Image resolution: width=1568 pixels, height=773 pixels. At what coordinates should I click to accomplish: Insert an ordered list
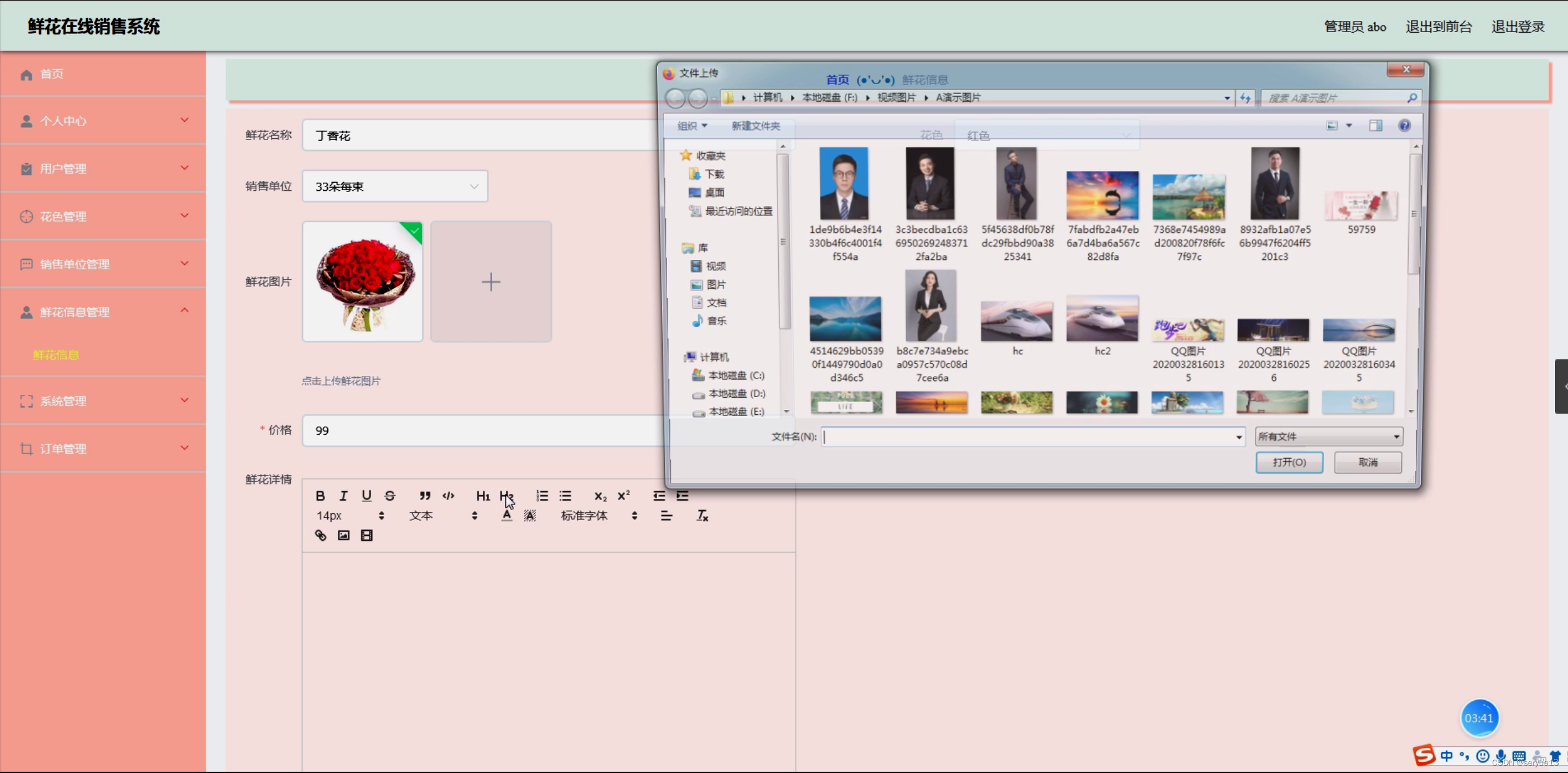click(x=542, y=496)
